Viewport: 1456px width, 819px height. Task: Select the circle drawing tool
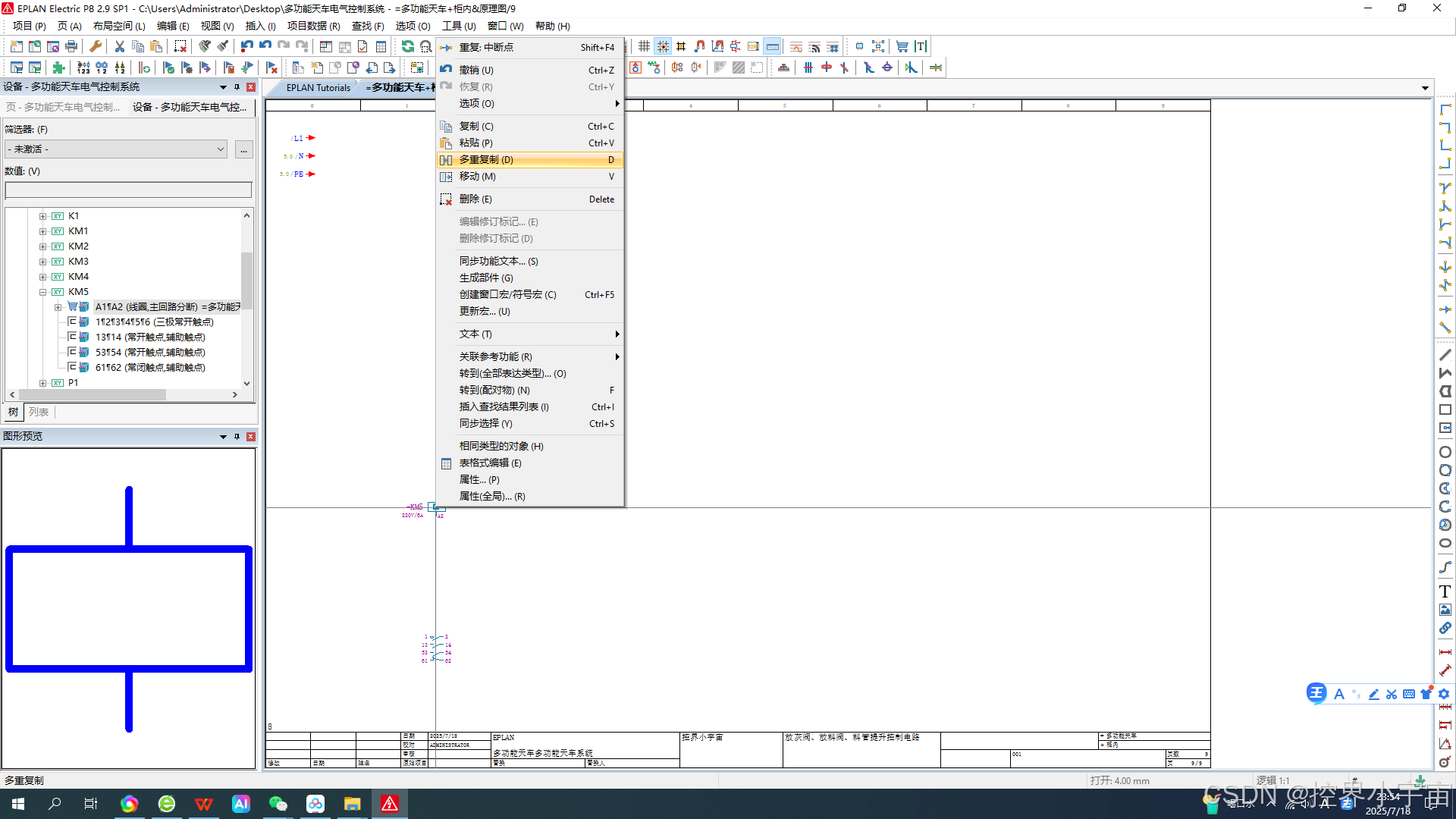[1445, 452]
